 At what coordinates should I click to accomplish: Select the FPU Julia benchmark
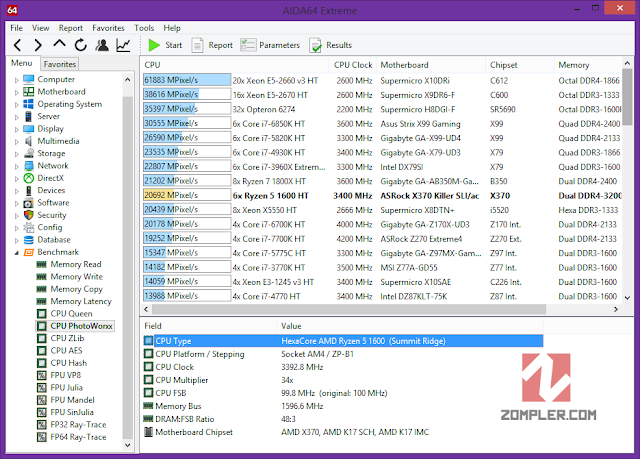(x=66, y=388)
